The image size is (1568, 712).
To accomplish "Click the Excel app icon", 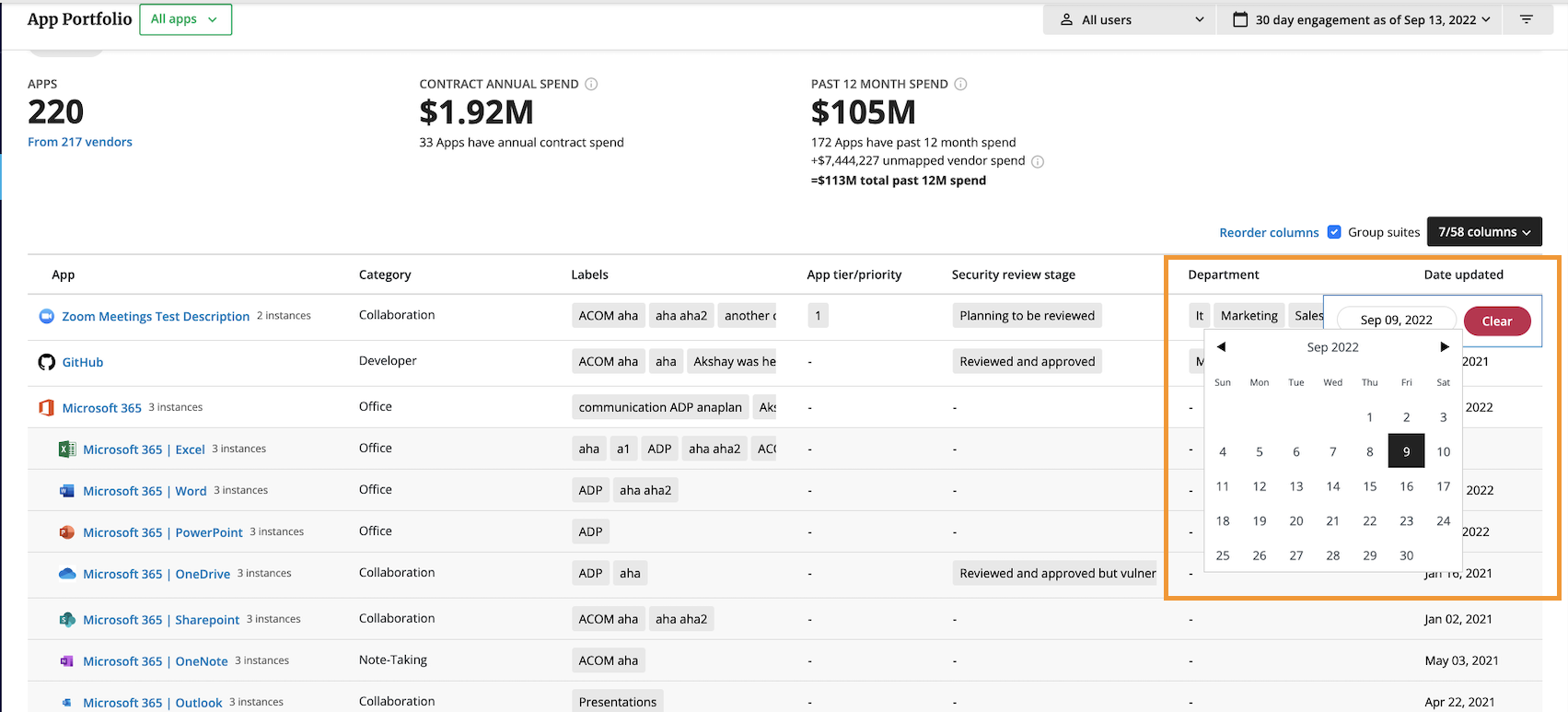I will point(67,449).
